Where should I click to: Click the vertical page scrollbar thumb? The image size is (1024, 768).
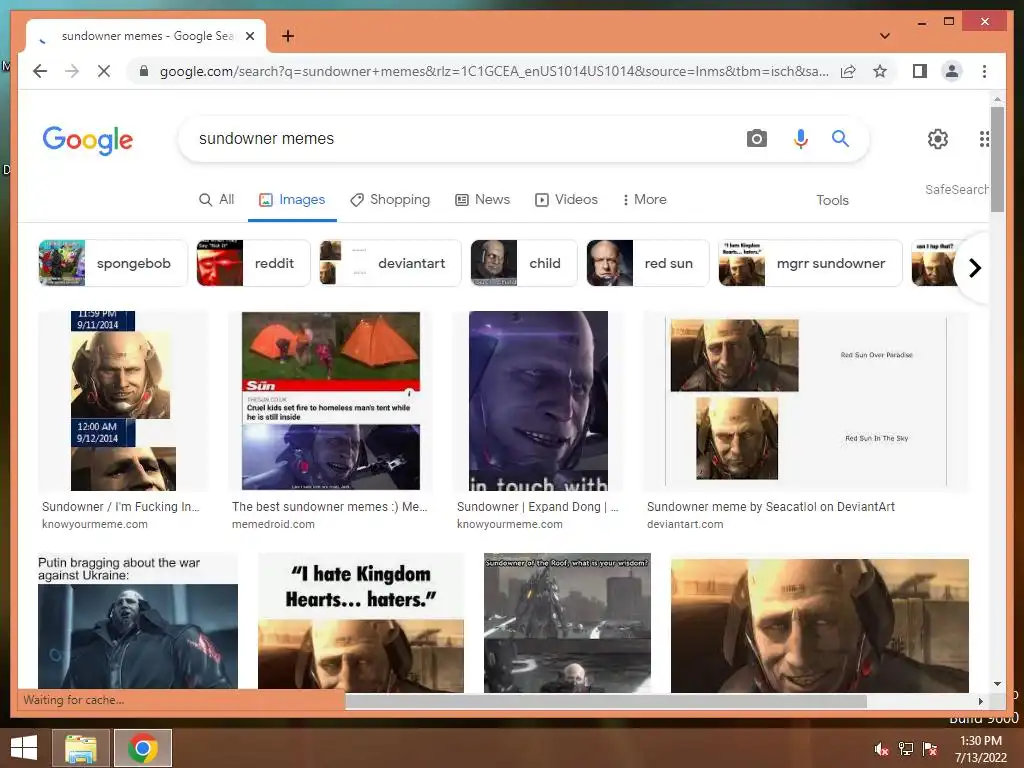997,159
